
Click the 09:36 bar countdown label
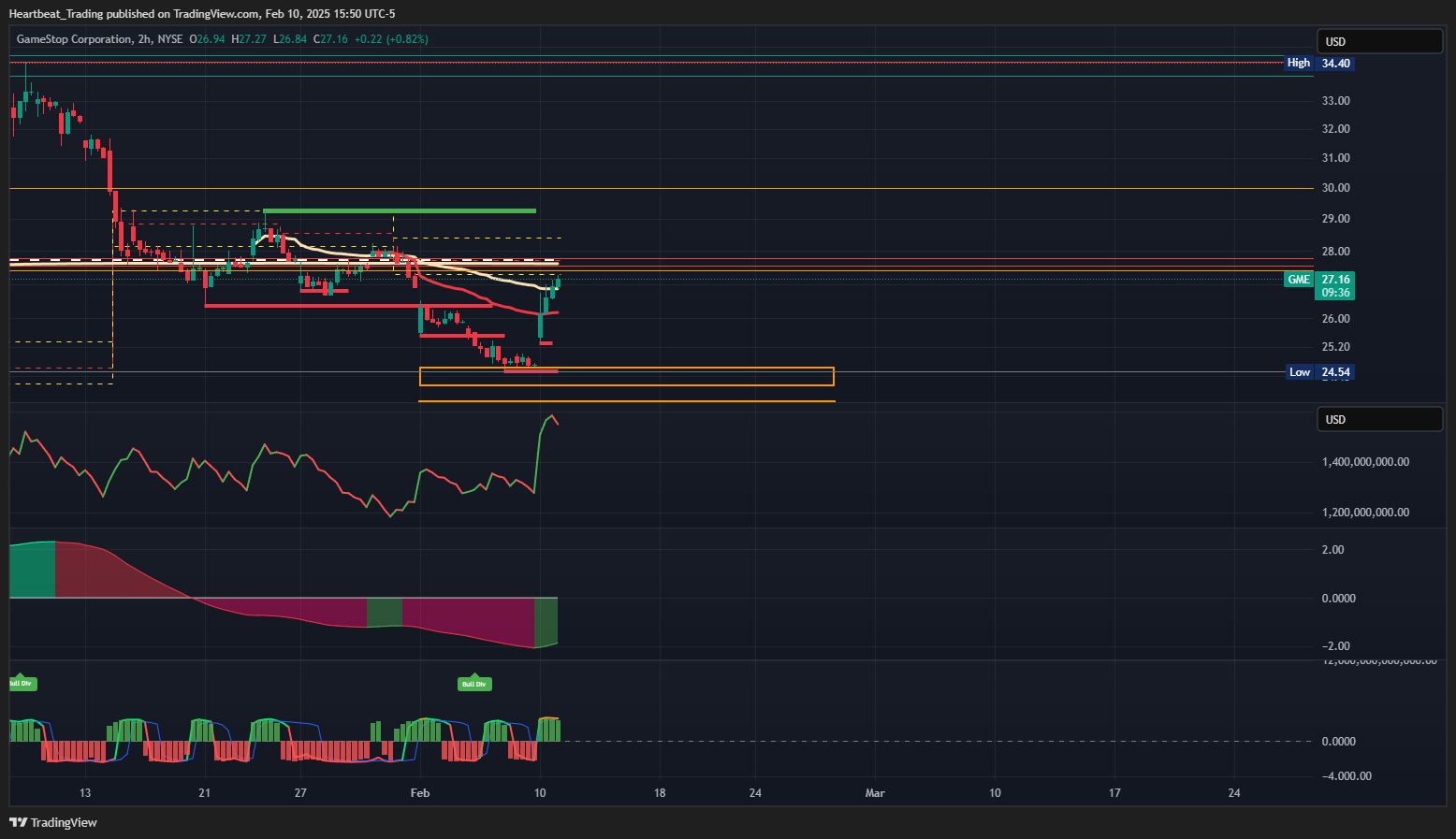[x=1335, y=293]
